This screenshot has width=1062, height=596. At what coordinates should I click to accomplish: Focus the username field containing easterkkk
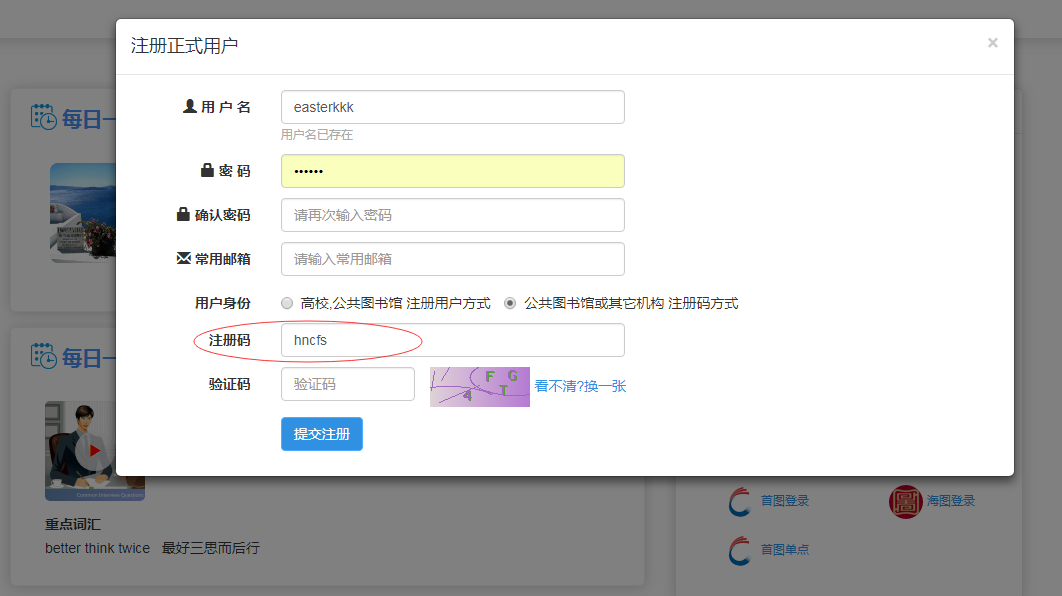coord(452,107)
